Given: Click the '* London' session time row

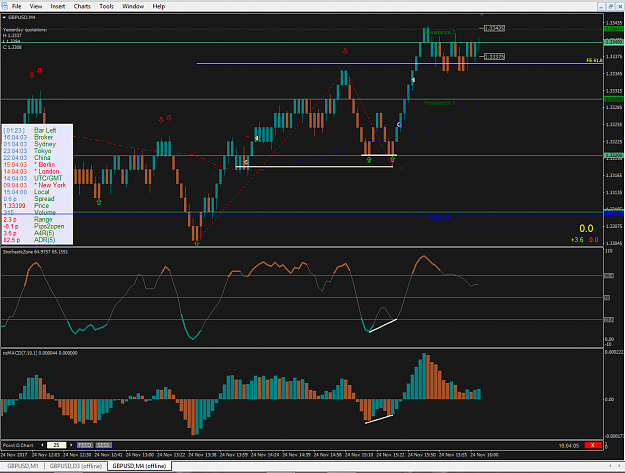Looking at the screenshot, I should 37,171.
